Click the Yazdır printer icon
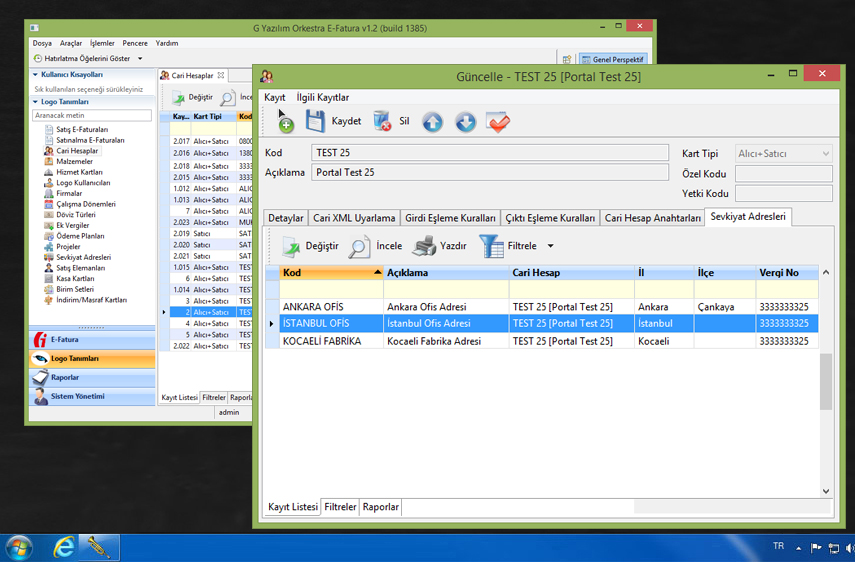 pyautogui.click(x=425, y=246)
